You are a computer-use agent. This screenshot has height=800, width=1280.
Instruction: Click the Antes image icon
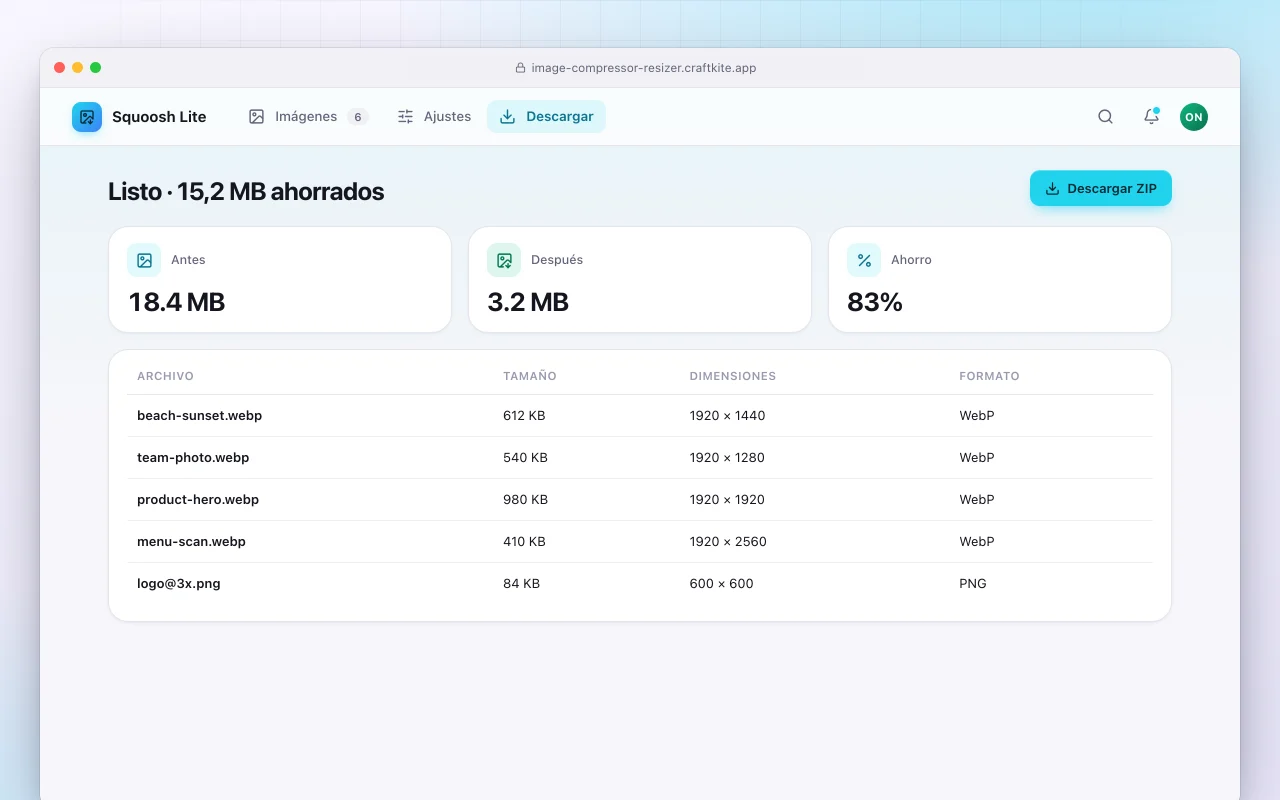click(144, 260)
